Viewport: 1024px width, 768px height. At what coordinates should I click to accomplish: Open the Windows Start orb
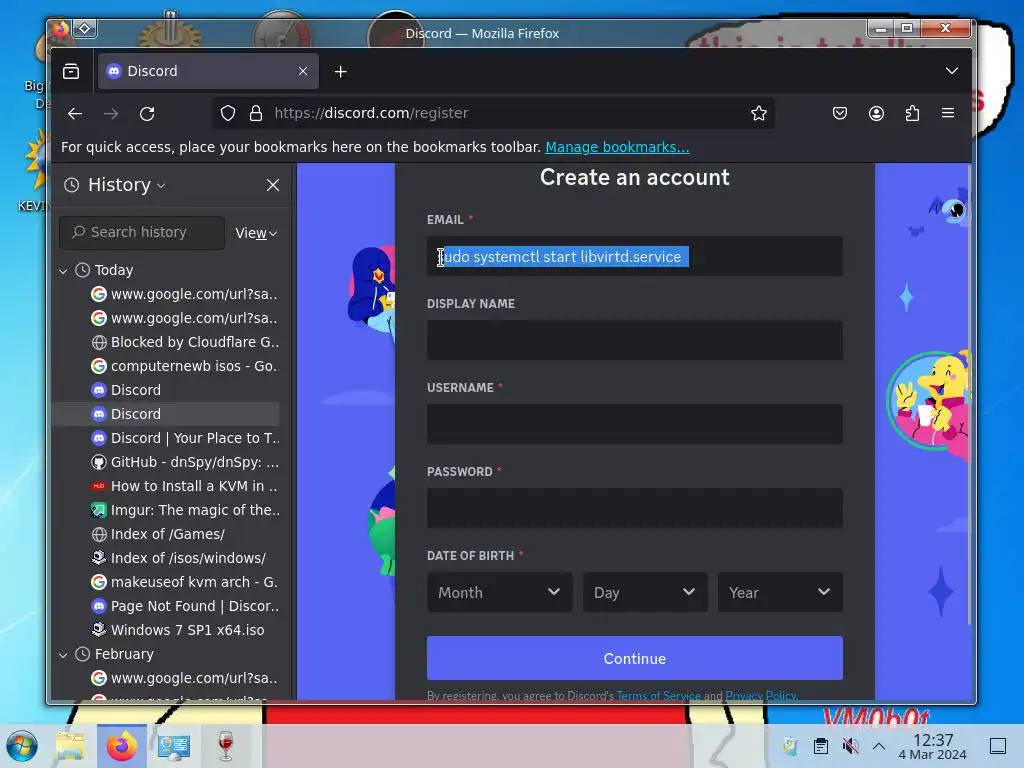click(22, 746)
